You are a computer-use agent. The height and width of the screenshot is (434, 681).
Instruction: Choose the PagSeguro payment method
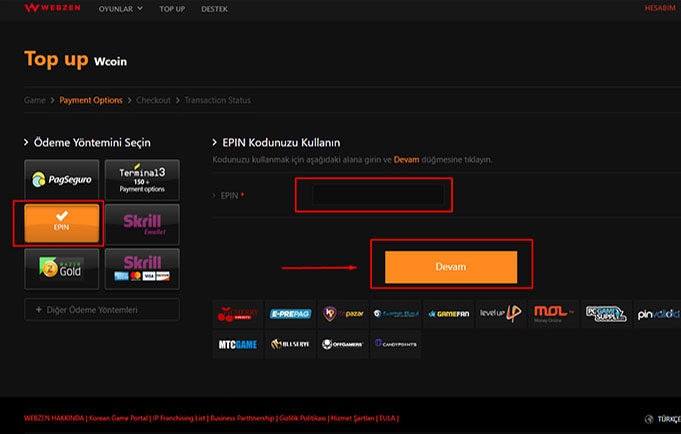pos(62,179)
